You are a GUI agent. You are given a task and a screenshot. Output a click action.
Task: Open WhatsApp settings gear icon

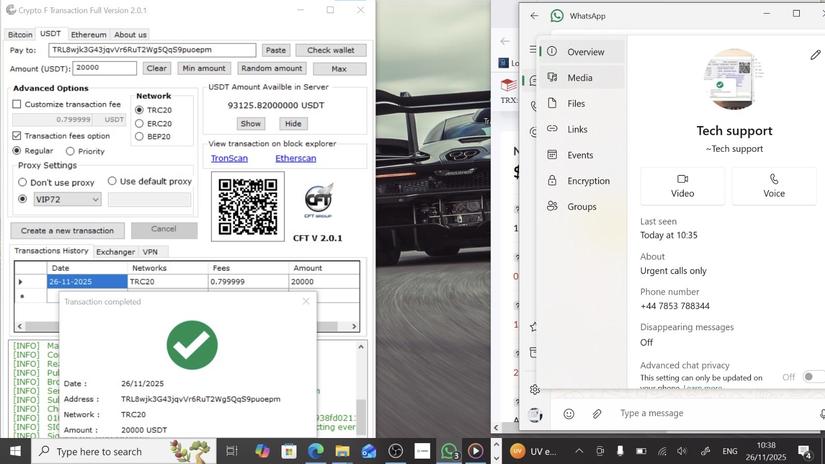(x=535, y=389)
